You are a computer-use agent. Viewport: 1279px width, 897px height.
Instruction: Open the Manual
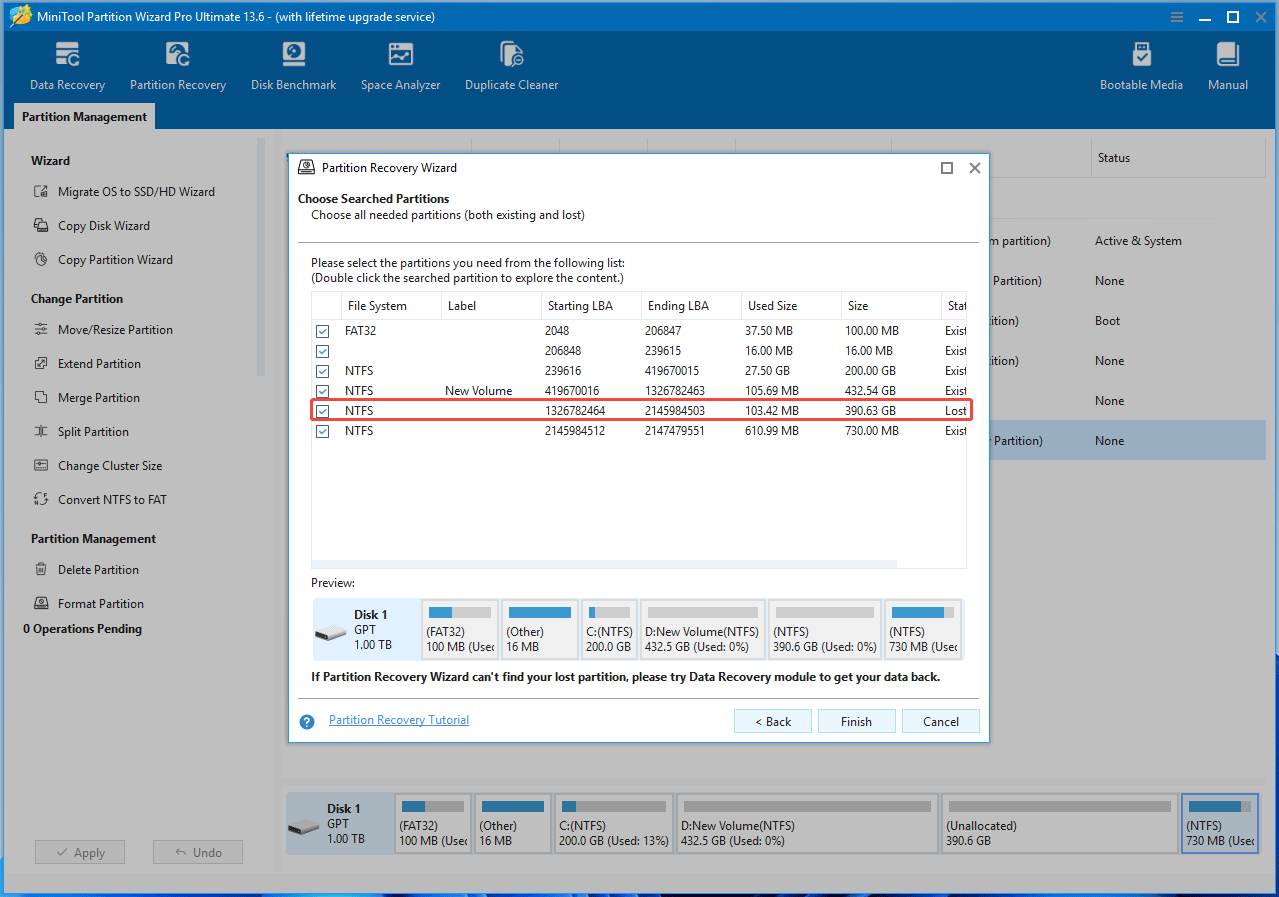pos(1227,67)
